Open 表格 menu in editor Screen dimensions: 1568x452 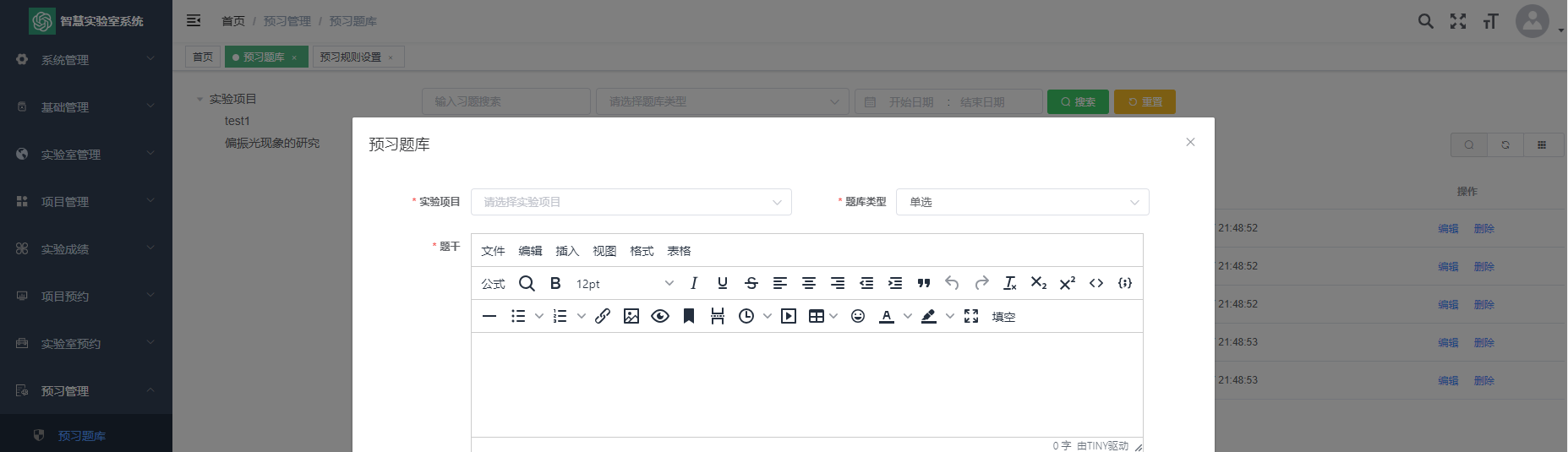[x=679, y=251]
